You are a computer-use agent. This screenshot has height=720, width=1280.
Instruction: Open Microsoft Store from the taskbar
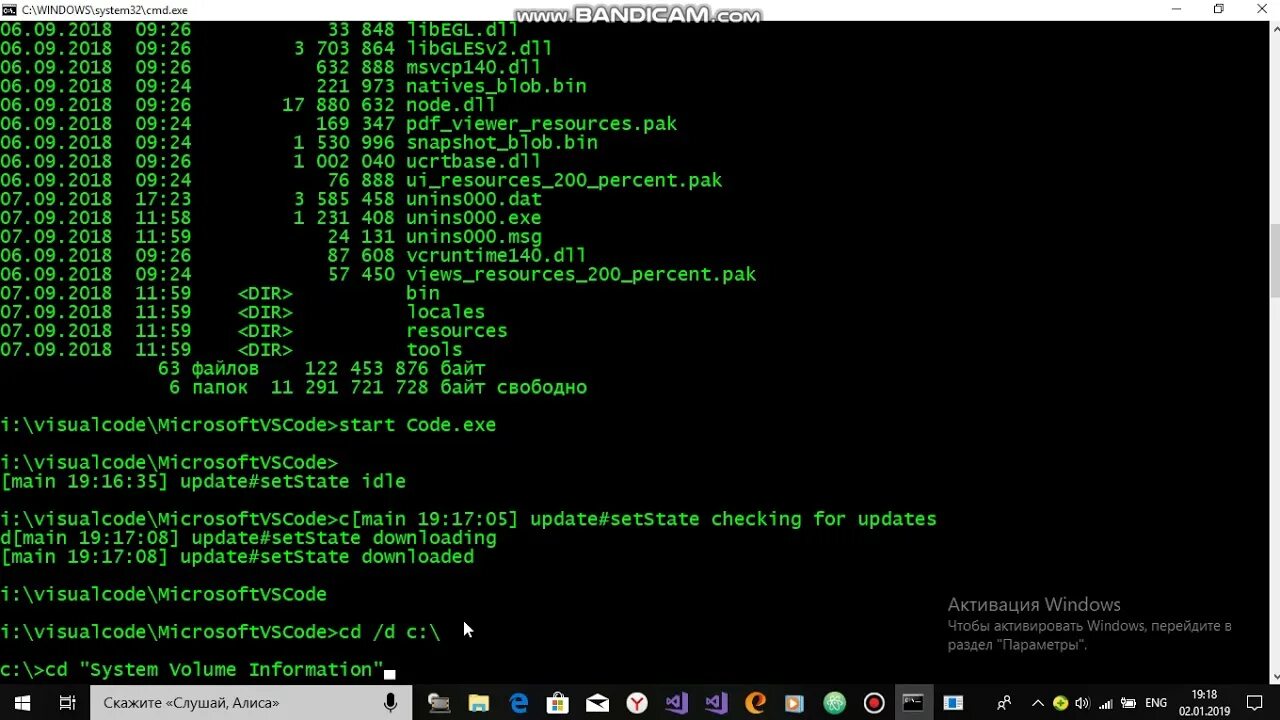(x=558, y=703)
